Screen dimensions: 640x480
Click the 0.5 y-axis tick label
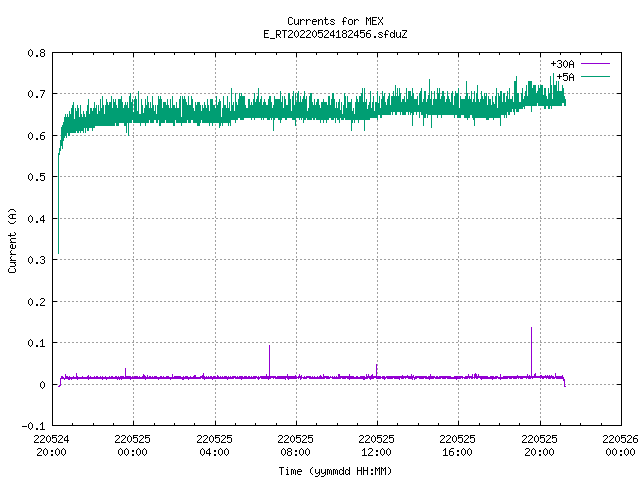coord(36,177)
